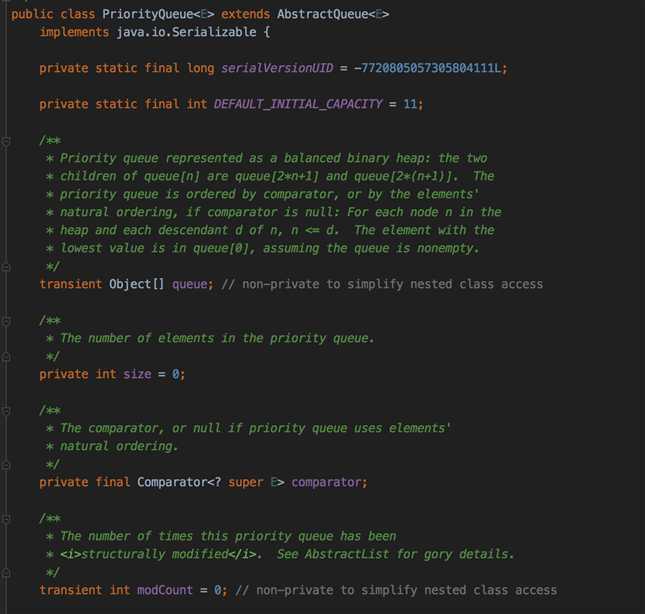Image resolution: width=645 pixels, height=614 pixels.
Task: Click the Object[] type keyword
Action: coord(137,284)
